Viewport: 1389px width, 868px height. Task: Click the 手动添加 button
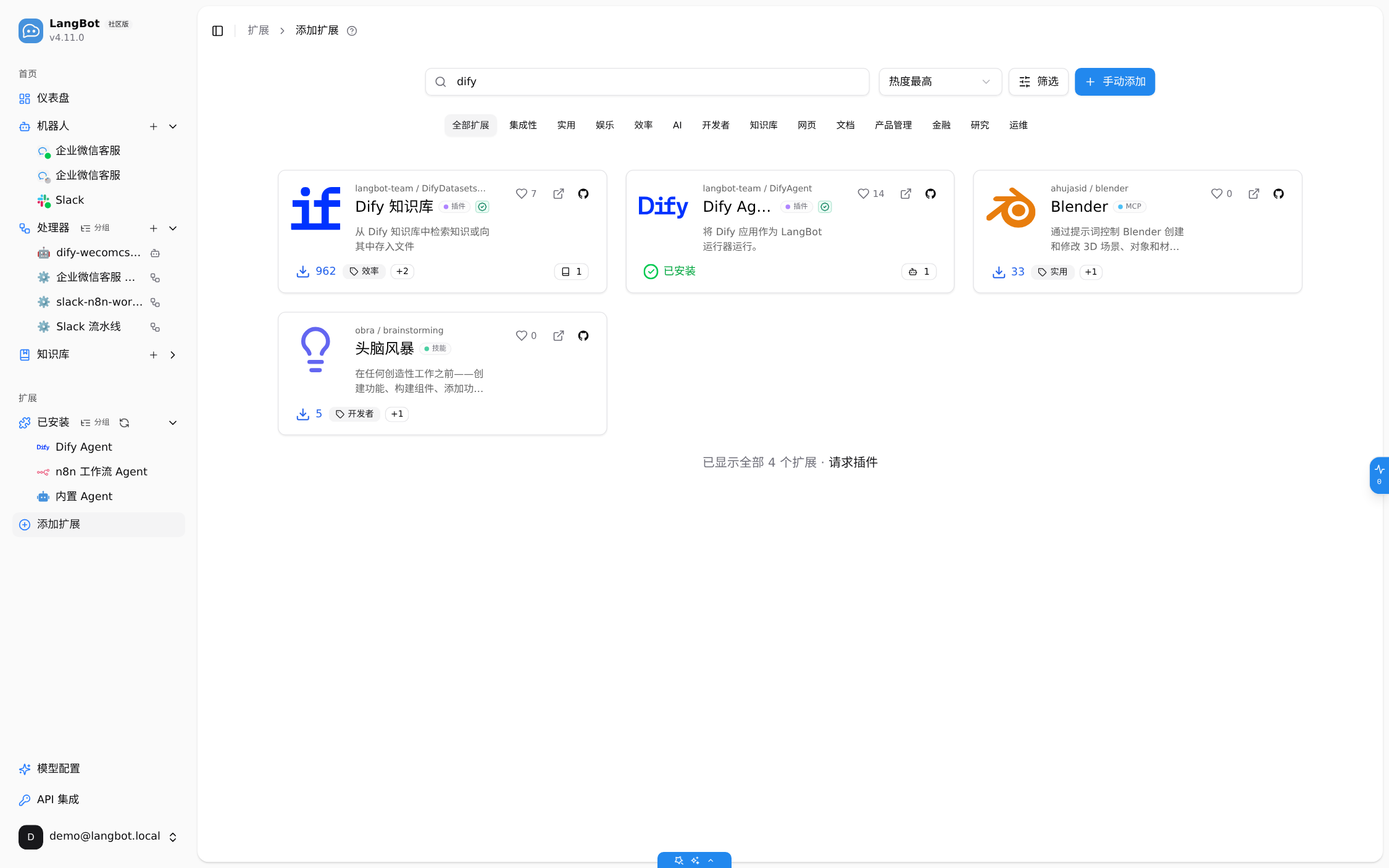click(x=1115, y=81)
